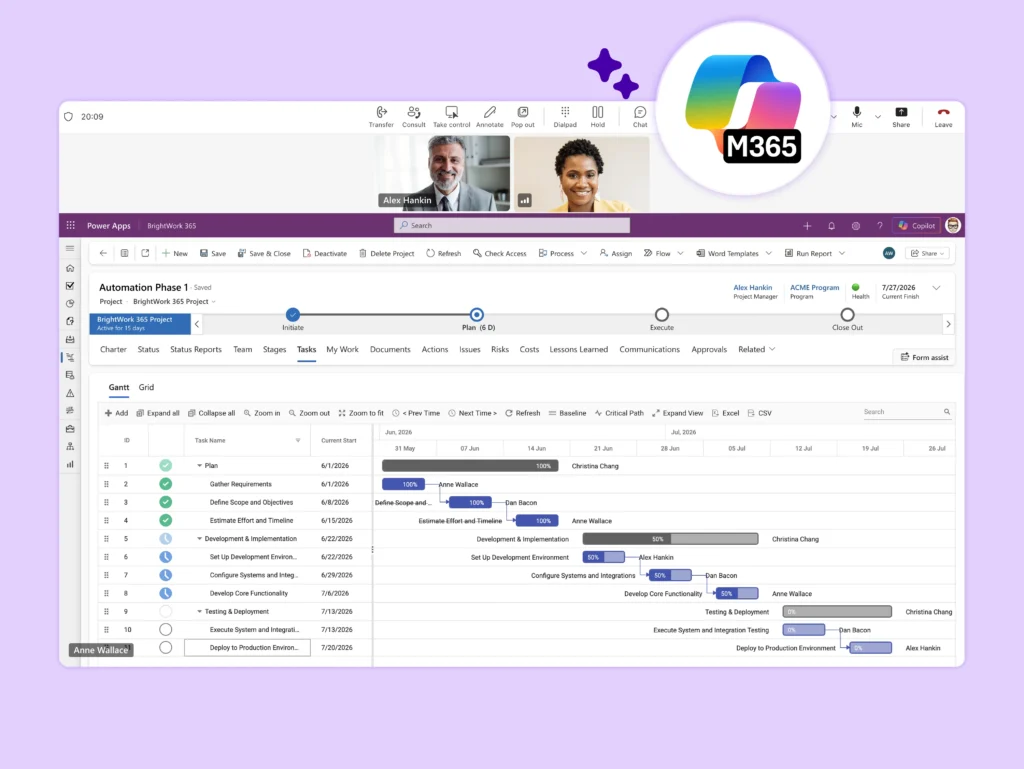Go back using the back arrow
The height and width of the screenshot is (769, 1024).
coord(103,253)
